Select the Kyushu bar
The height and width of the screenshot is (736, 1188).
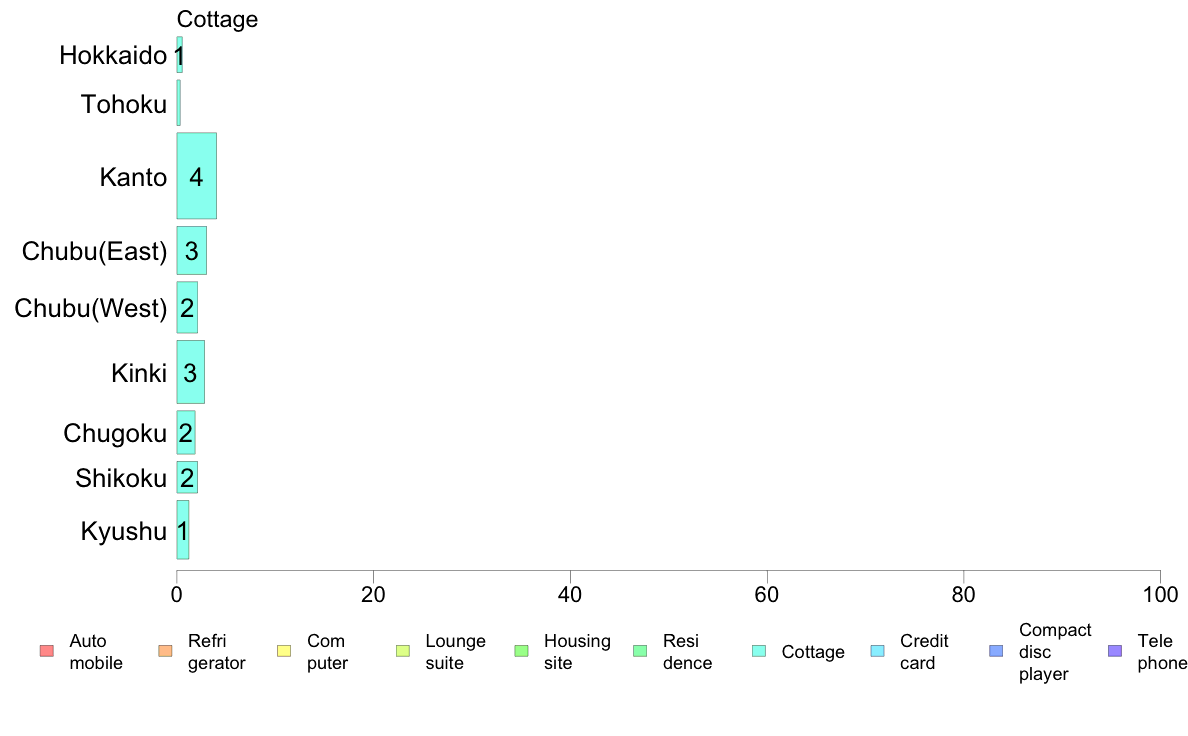tap(183, 530)
